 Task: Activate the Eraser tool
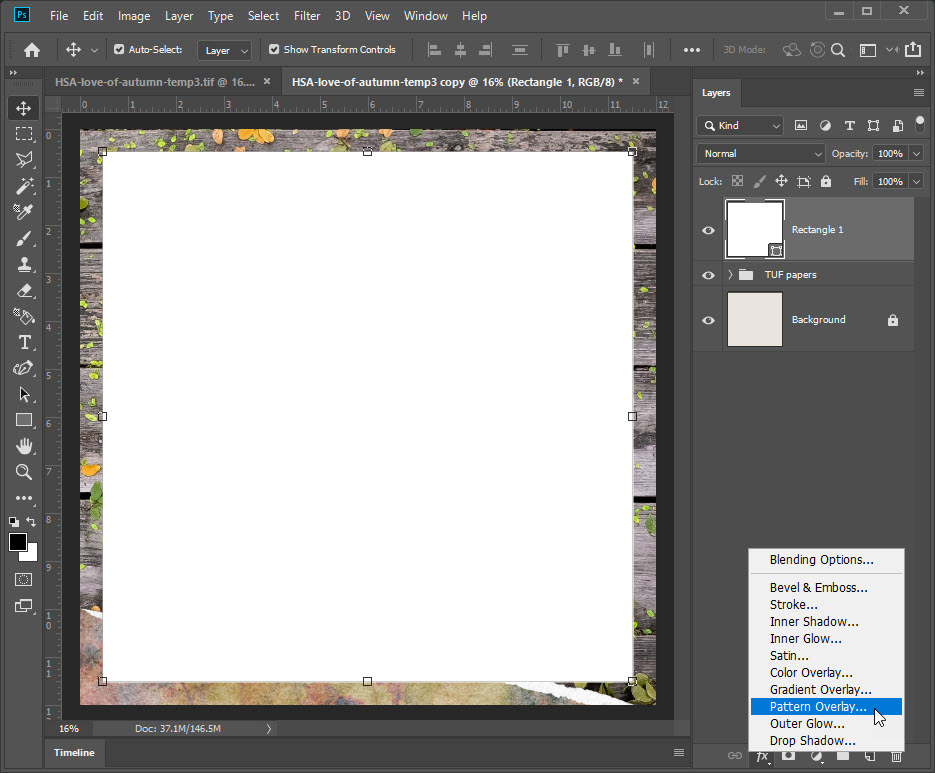(24, 290)
